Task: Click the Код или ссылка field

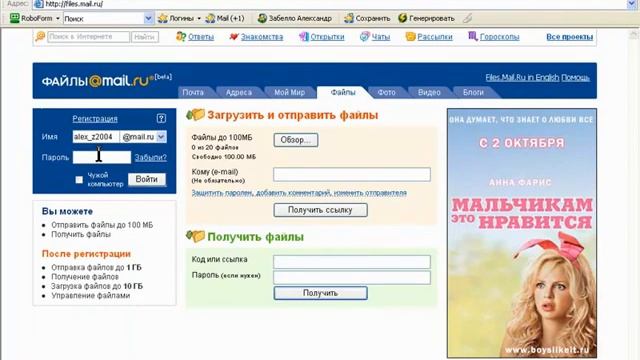Action: pyautogui.click(x=352, y=262)
